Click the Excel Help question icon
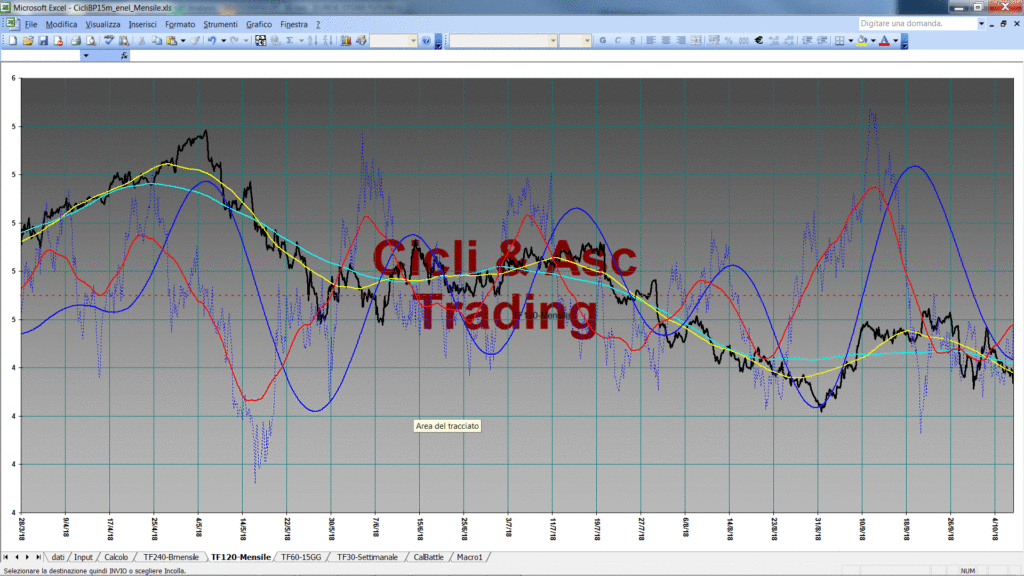Image resolution: width=1024 pixels, height=576 pixels. [x=426, y=40]
